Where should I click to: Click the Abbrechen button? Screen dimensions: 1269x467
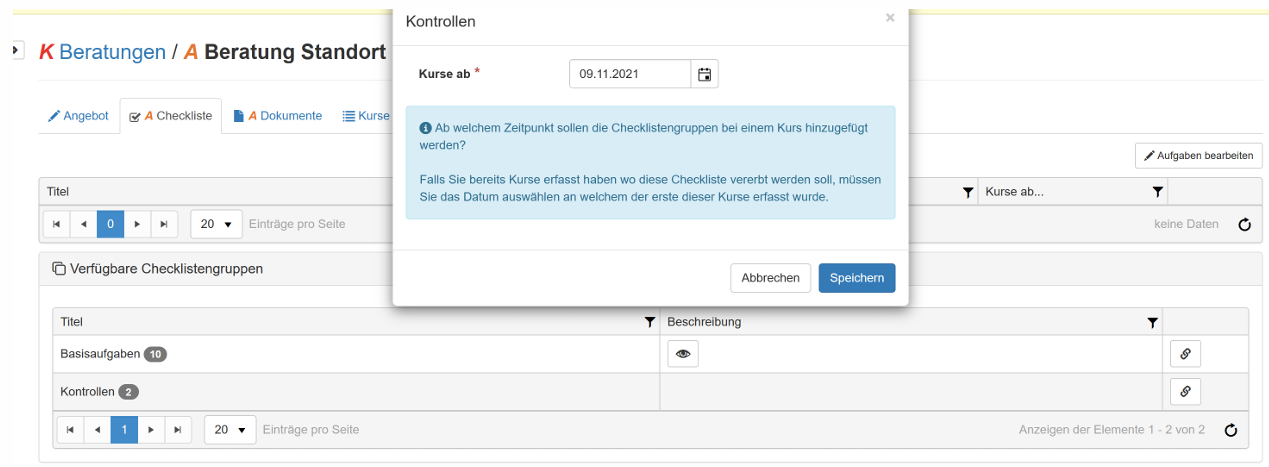(x=770, y=278)
